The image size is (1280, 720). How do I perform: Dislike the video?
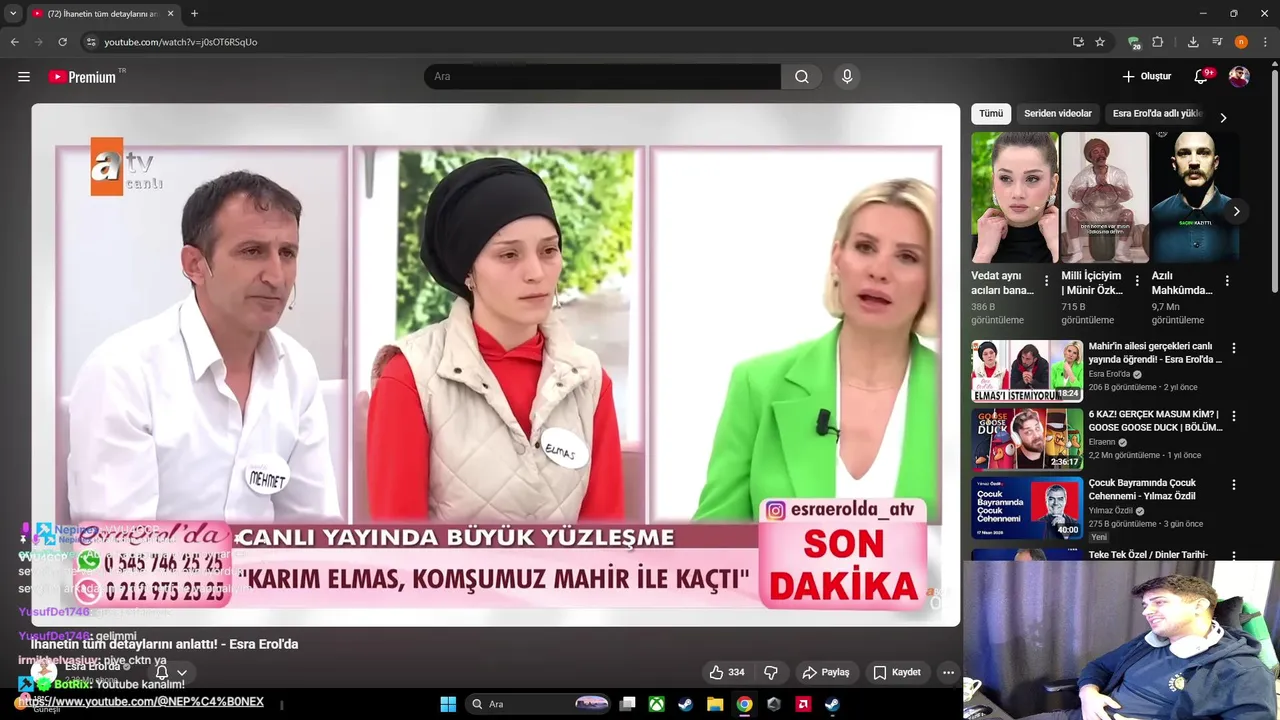771,673
